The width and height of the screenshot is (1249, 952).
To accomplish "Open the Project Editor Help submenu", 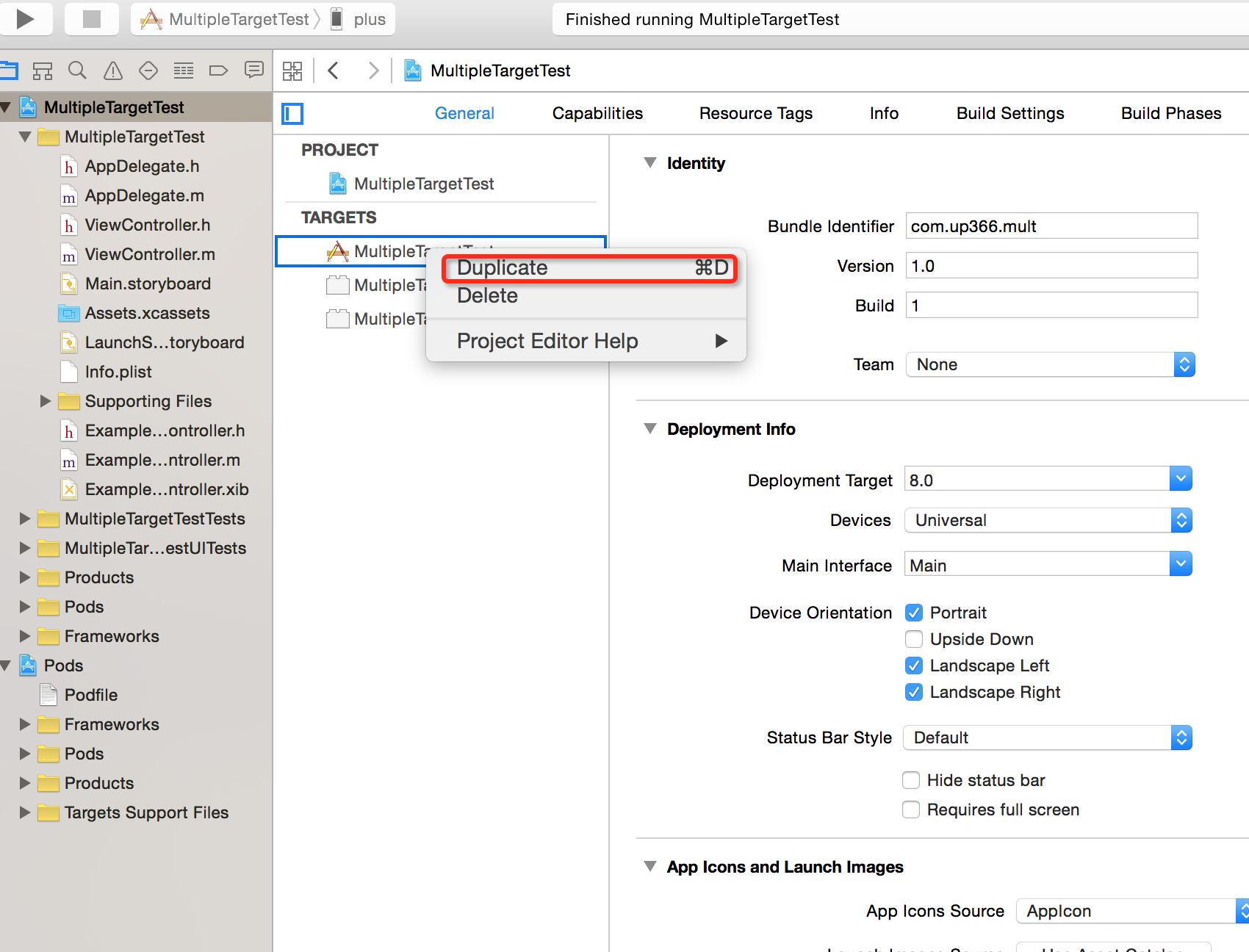I will point(586,341).
